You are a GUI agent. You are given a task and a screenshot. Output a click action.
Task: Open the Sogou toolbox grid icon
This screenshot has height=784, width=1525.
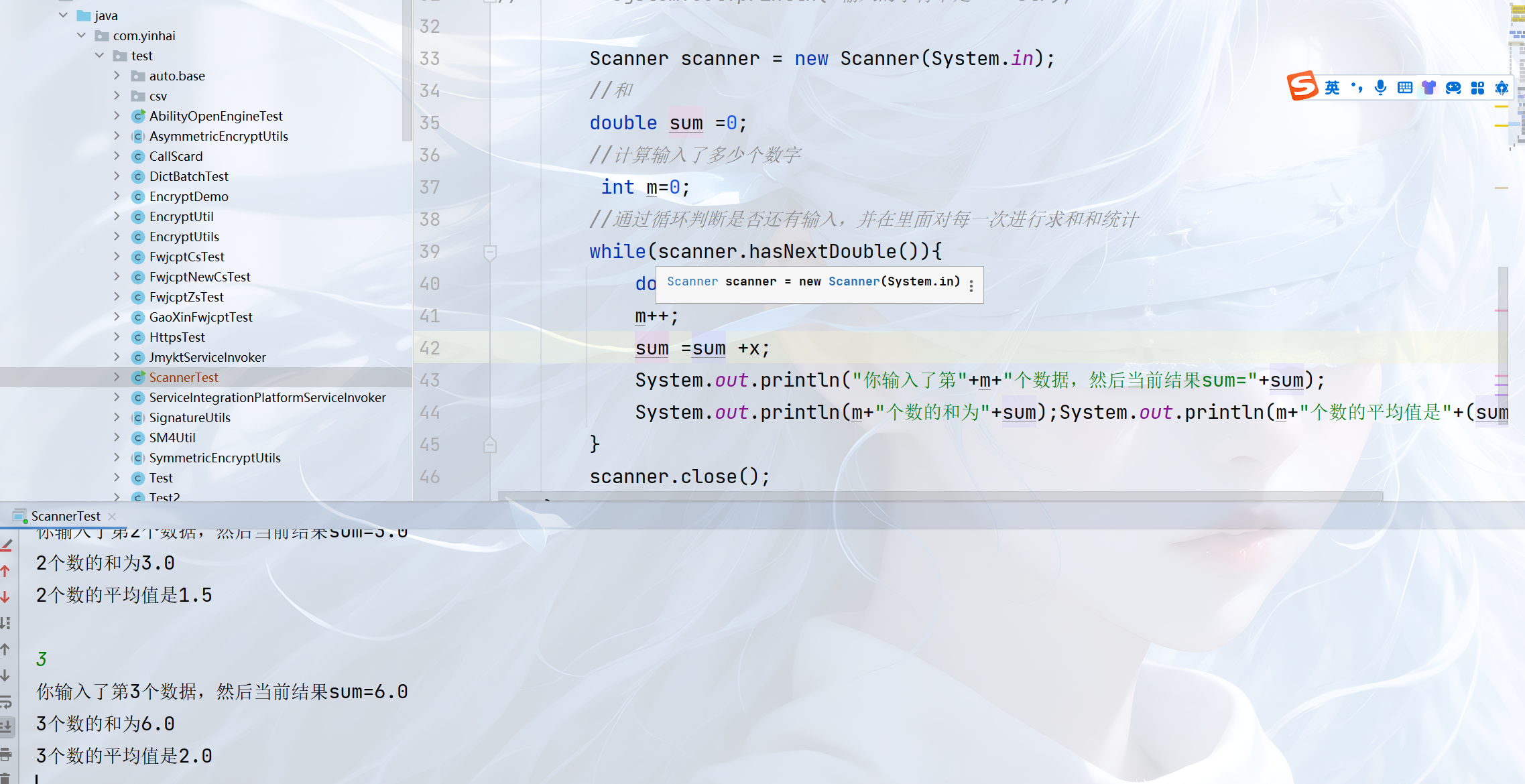click(x=1477, y=88)
